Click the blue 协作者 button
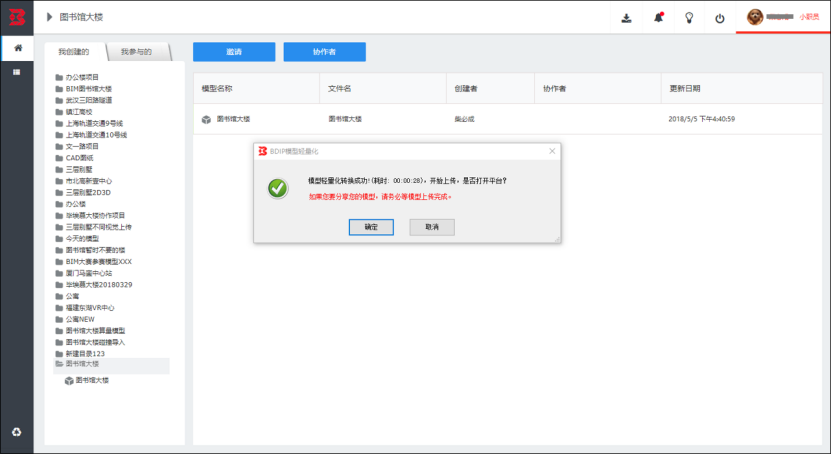 click(x=324, y=52)
